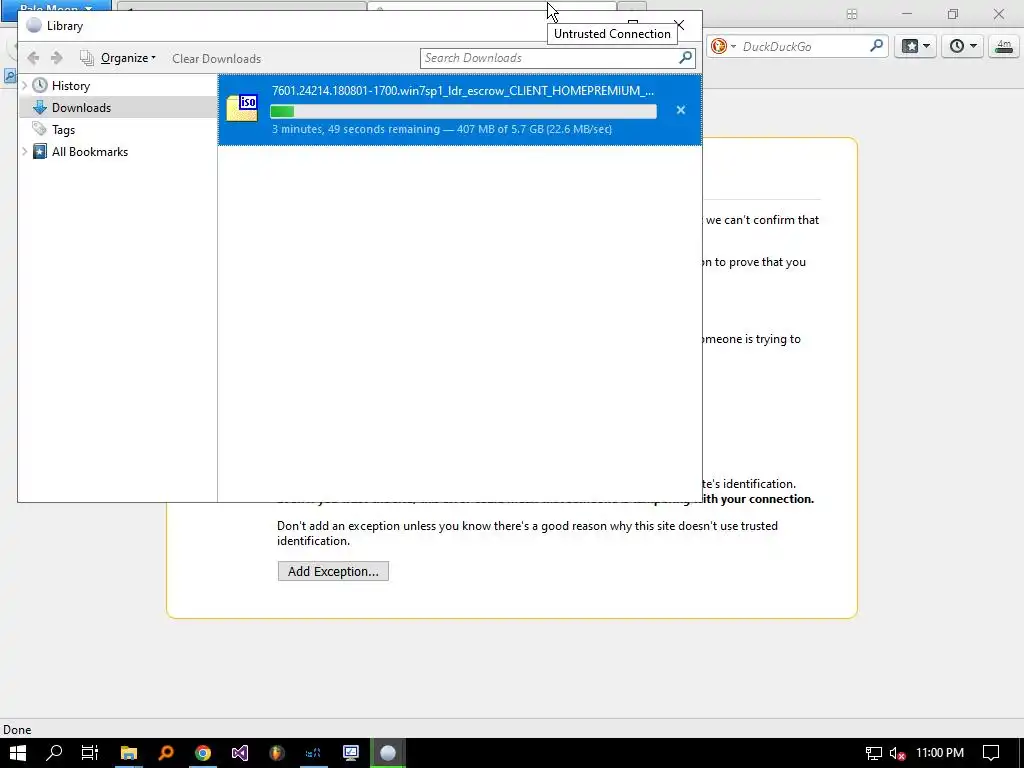Expand the All Bookmarks tree node
Image resolution: width=1024 pixels, height=768 pixels.
(25, 152)
